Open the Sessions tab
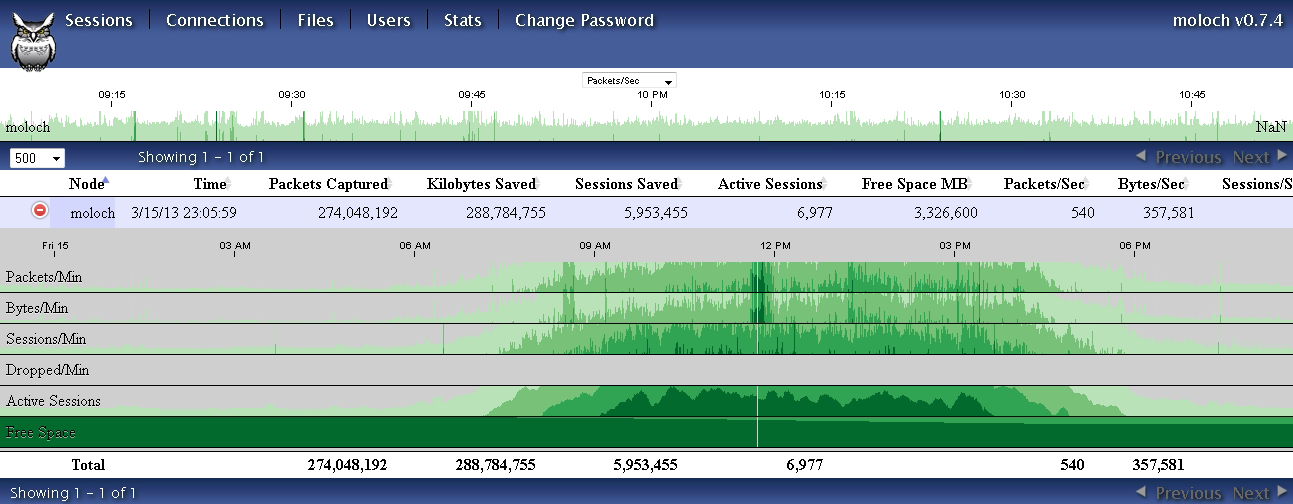Viewport: 1293px width, 504px height. pos(99,20)
